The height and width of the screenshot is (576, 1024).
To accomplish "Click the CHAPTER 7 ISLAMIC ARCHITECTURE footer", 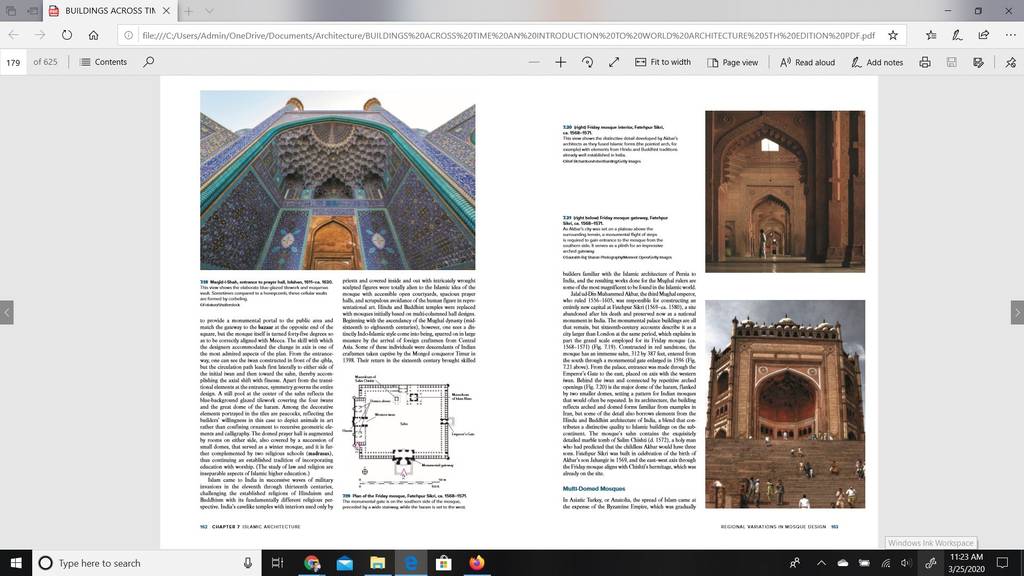I will (255, 526).
